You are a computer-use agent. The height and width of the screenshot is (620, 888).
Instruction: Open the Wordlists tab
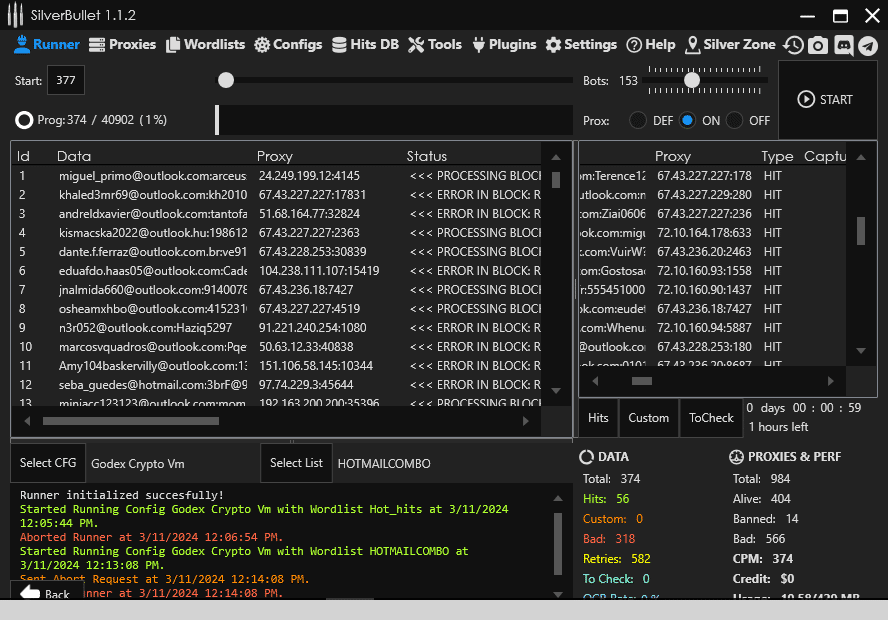(205, 45)
